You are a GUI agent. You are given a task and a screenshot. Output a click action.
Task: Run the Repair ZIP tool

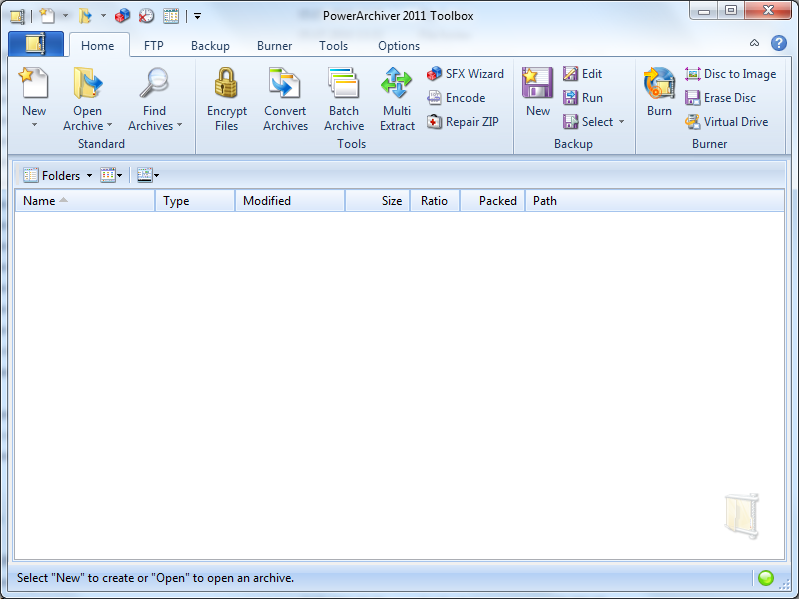pos(463,122)
